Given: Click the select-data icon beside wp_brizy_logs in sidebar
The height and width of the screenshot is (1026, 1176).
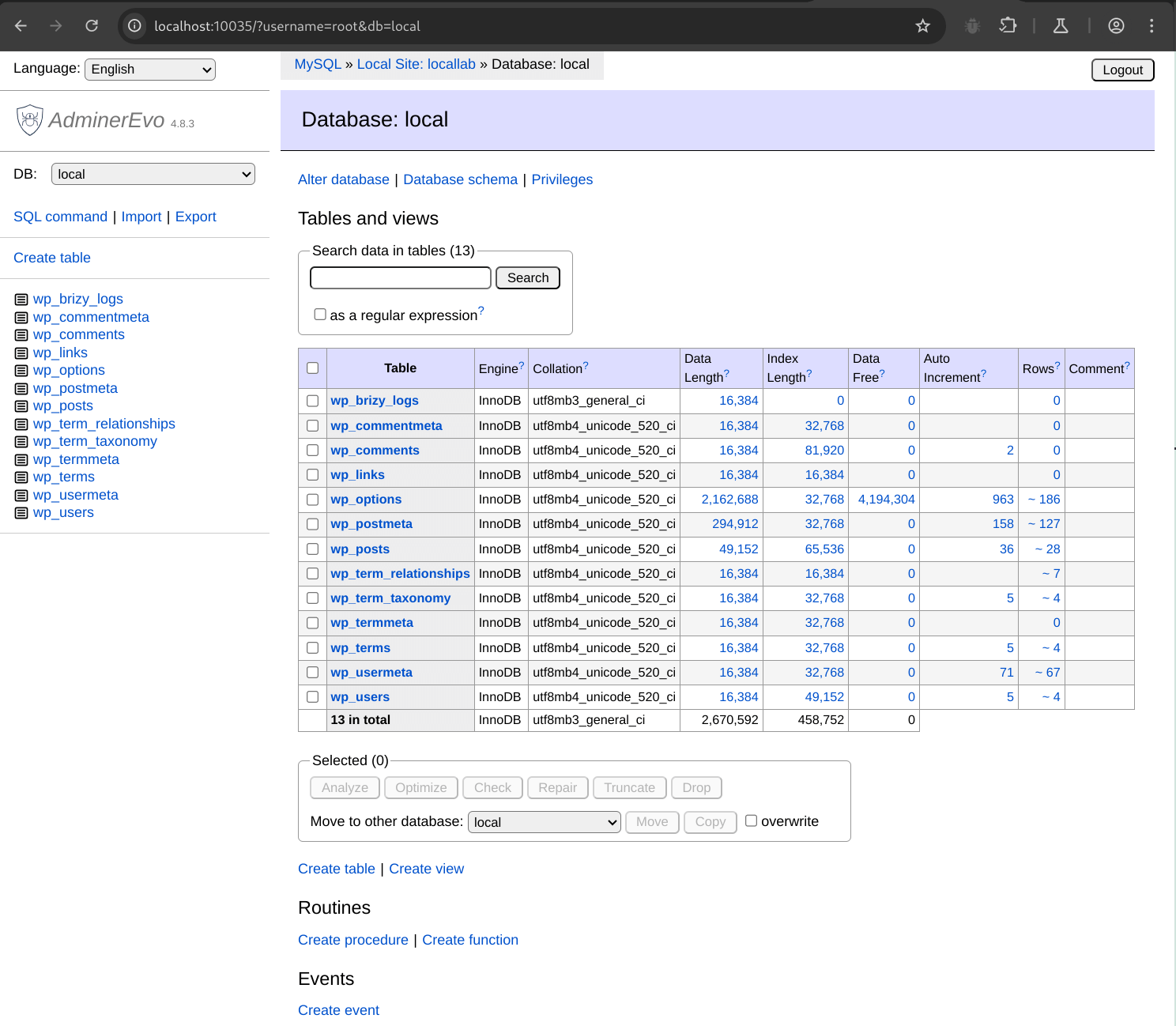Looking at the screenshot, I should coord(21,300).
